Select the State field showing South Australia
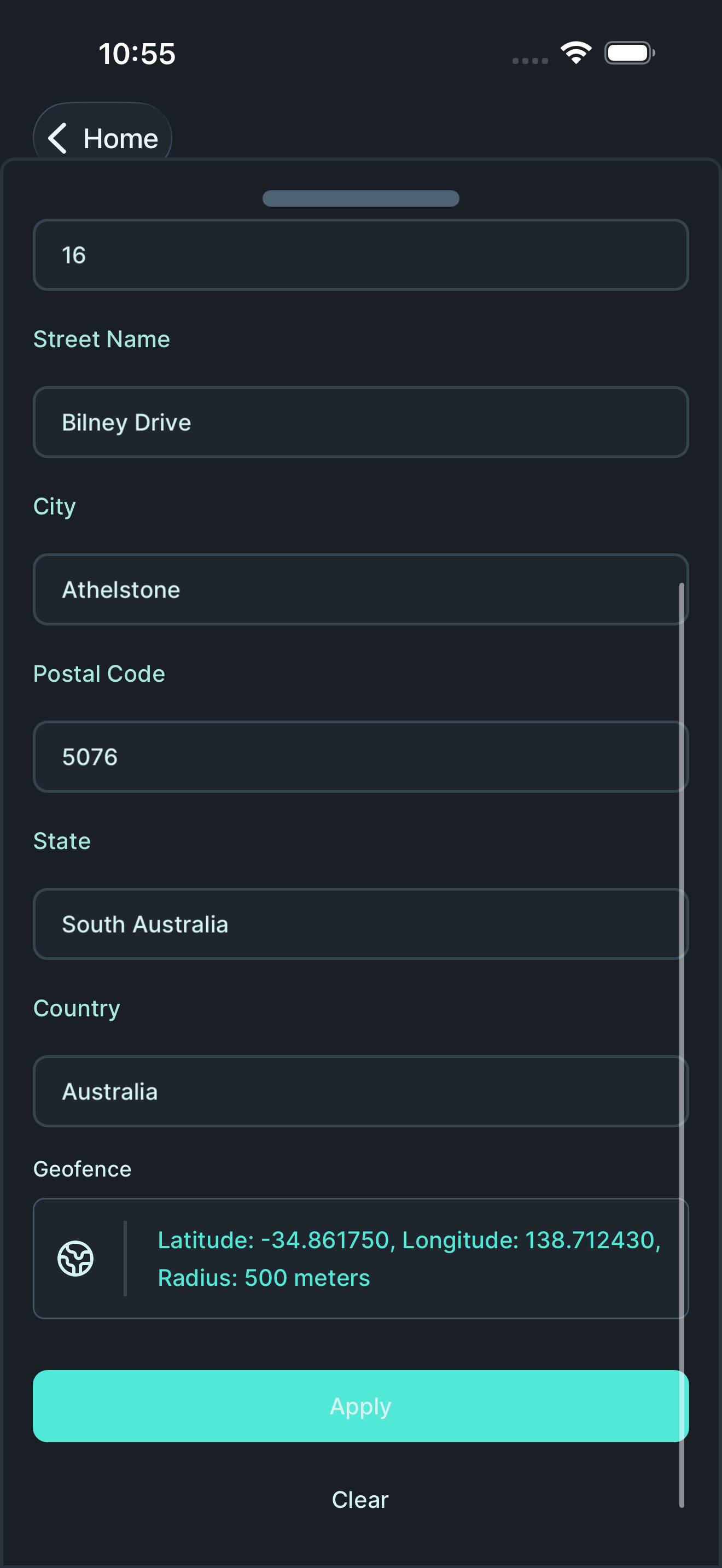722x1568 pixels. tap(361, 924)
